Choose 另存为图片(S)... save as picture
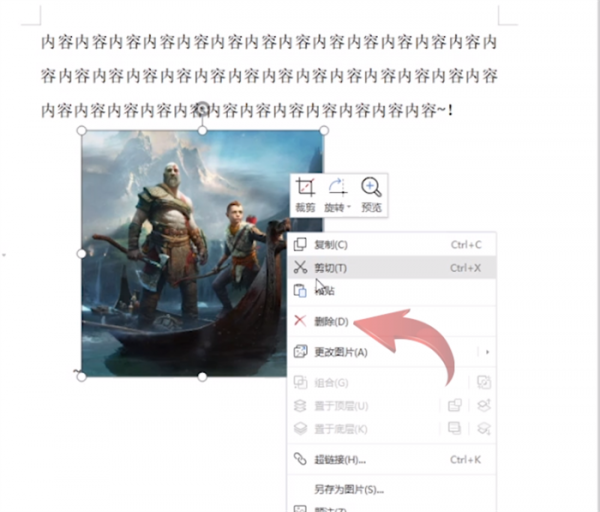This screenshot has height=512, width=600. [391, 489]
